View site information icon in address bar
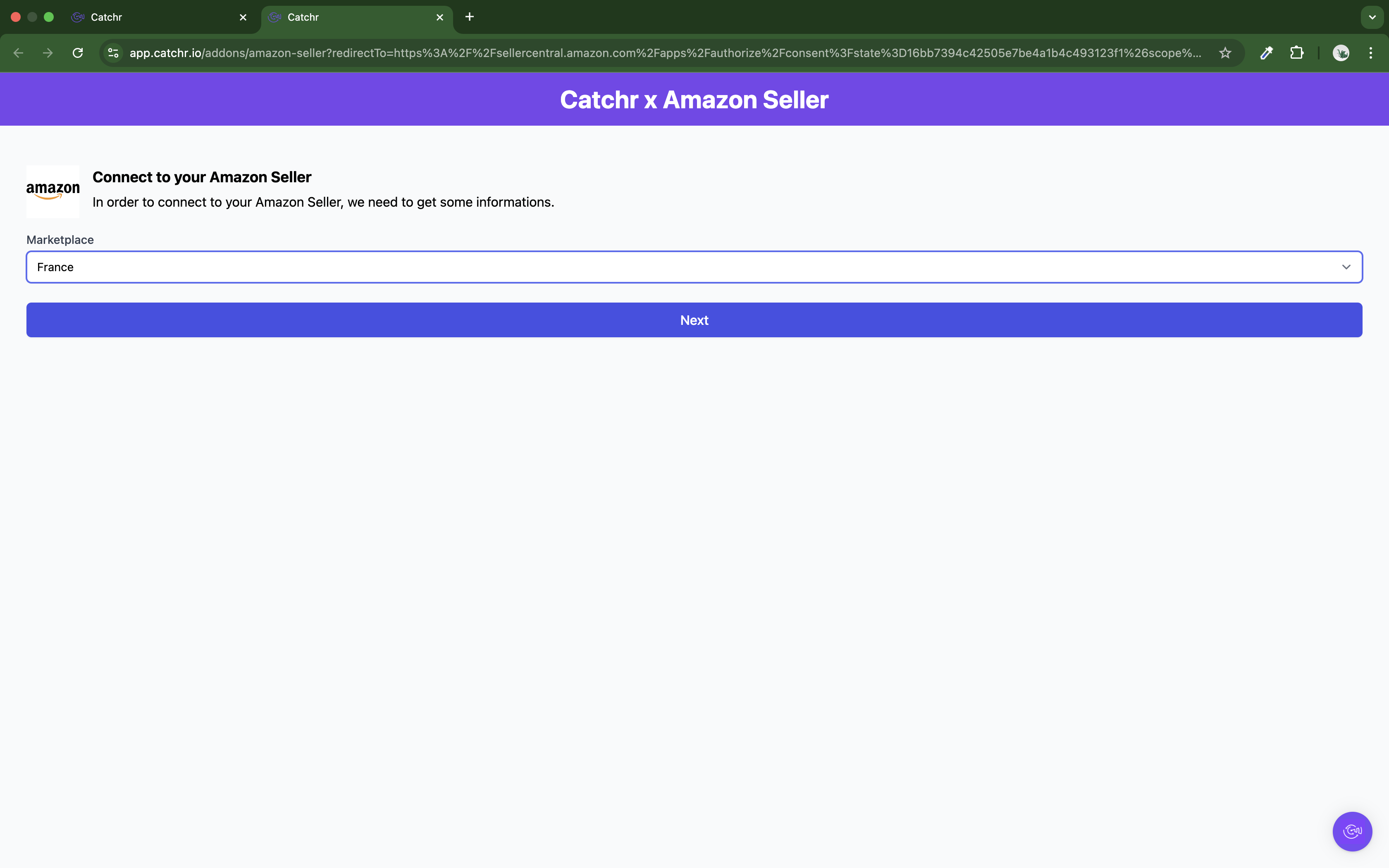Screen dimensions: 1389x868 114,53
